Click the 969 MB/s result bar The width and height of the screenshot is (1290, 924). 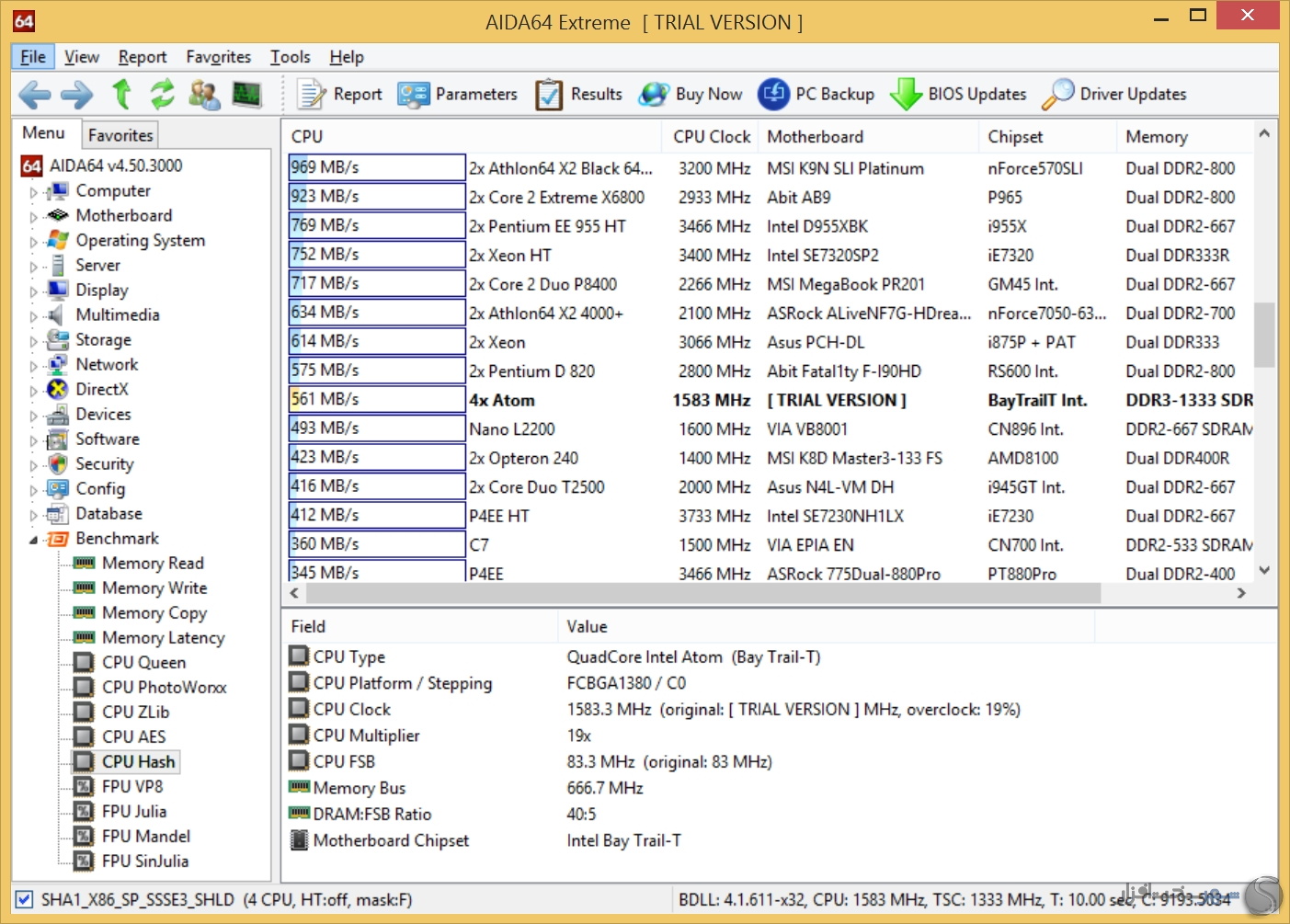[x=377, y=167]
